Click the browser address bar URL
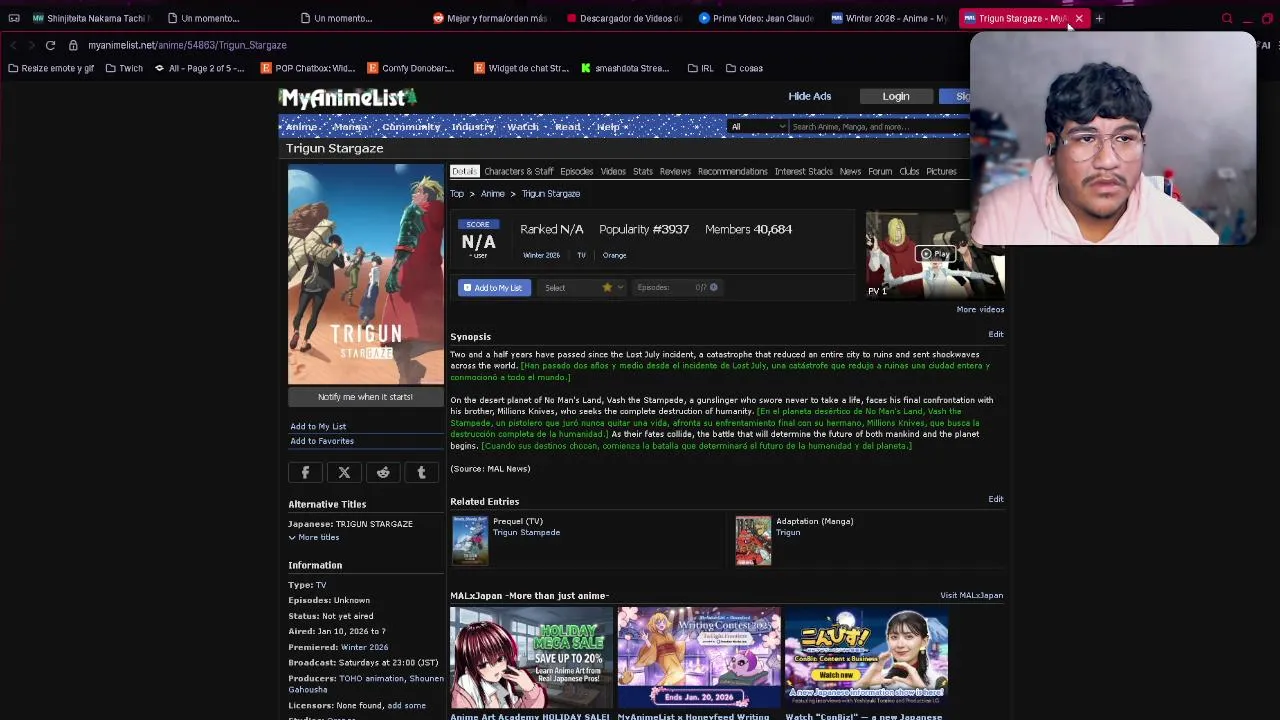Viewport: 1280px width, 720px height. (x=187, y=45)
